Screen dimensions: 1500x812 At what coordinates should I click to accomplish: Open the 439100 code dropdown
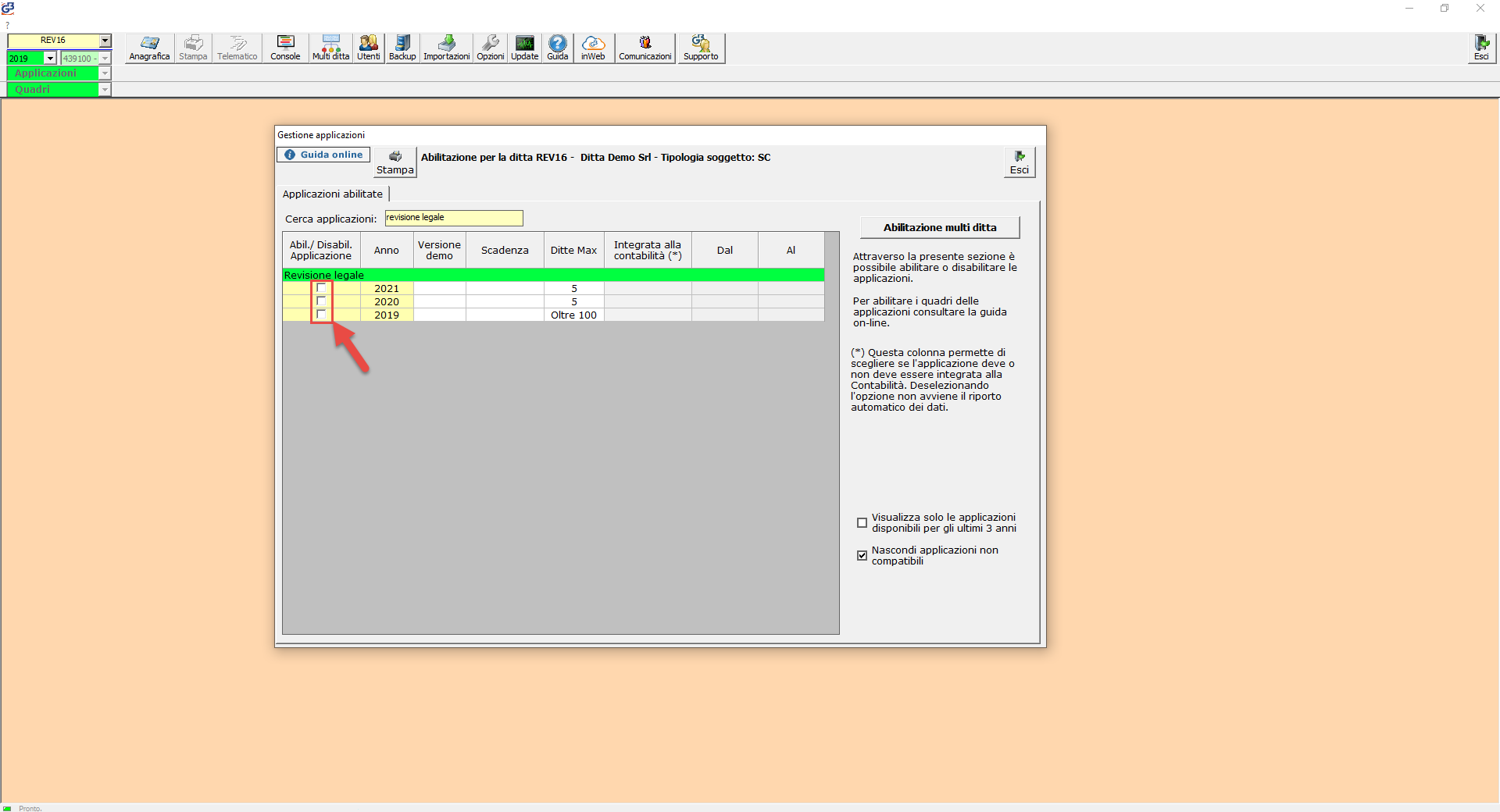pyautogui.click(x=105, y=58)
